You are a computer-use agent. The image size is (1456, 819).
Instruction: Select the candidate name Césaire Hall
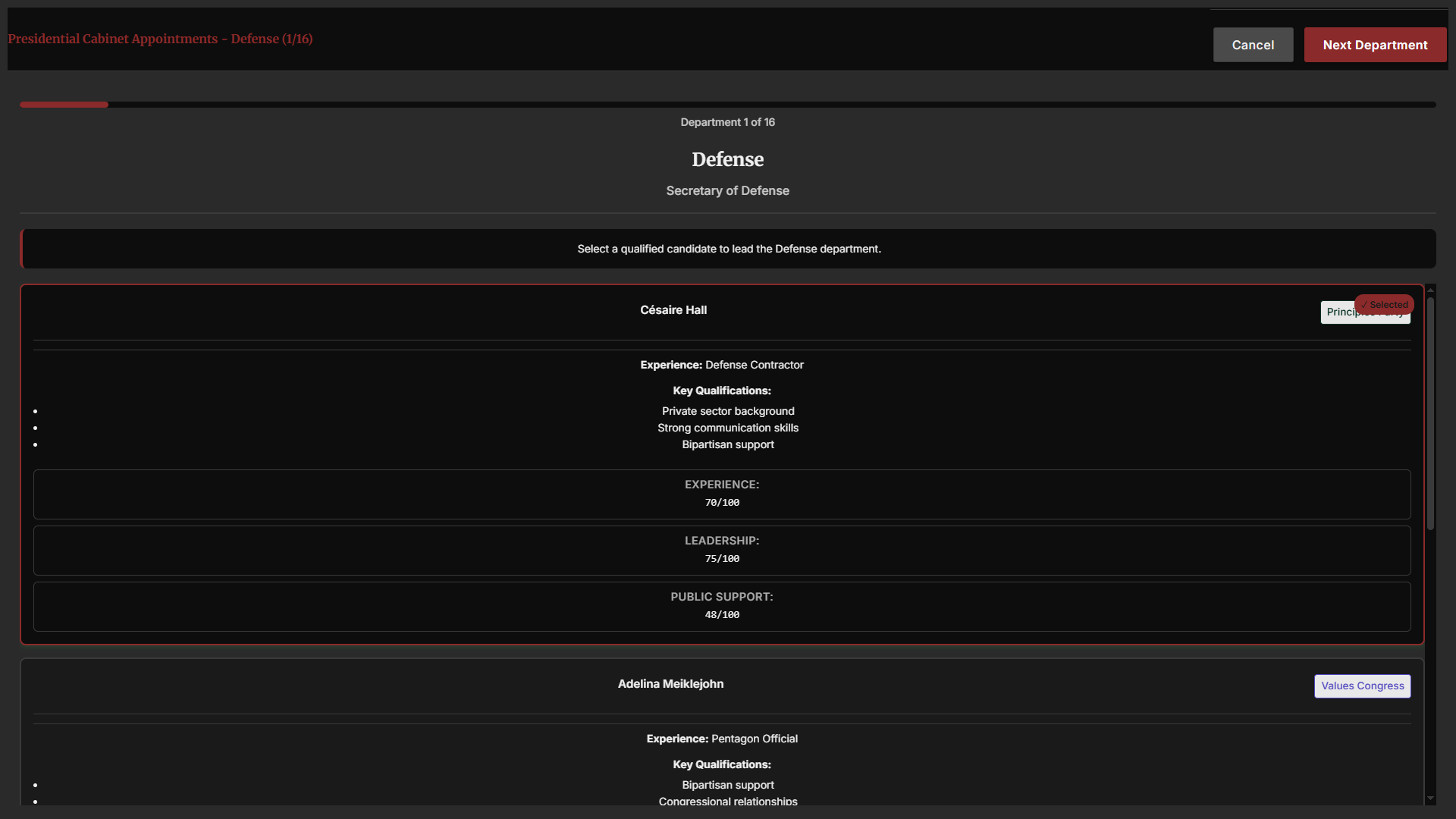[x=673, y=310]
